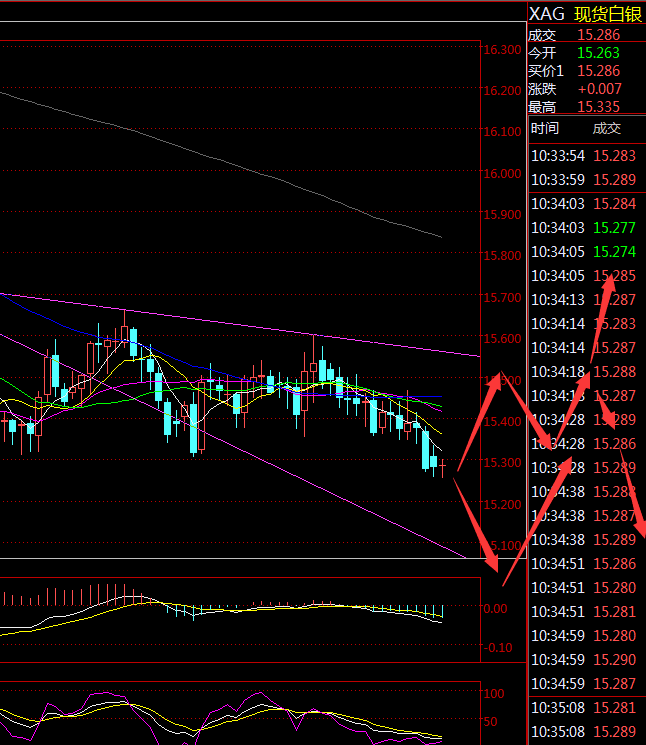Viewport: 646px width, 745px height.
Task: Click the 15.600 price axis label
Action: click(502, 338)
